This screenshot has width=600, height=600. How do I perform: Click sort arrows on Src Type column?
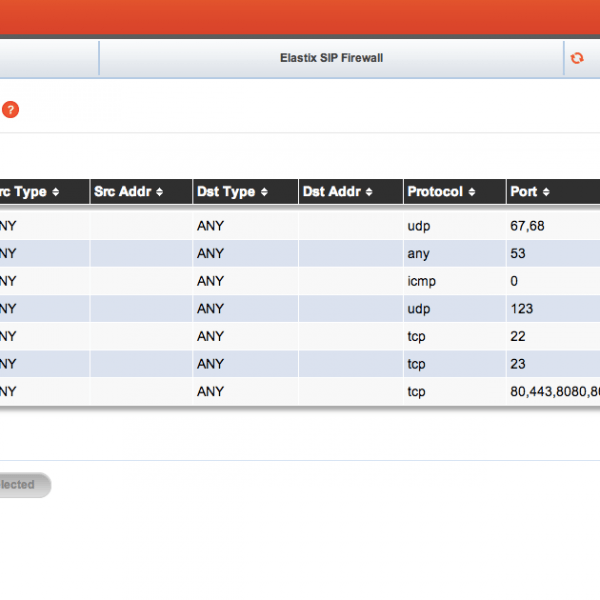pos(56,192)
